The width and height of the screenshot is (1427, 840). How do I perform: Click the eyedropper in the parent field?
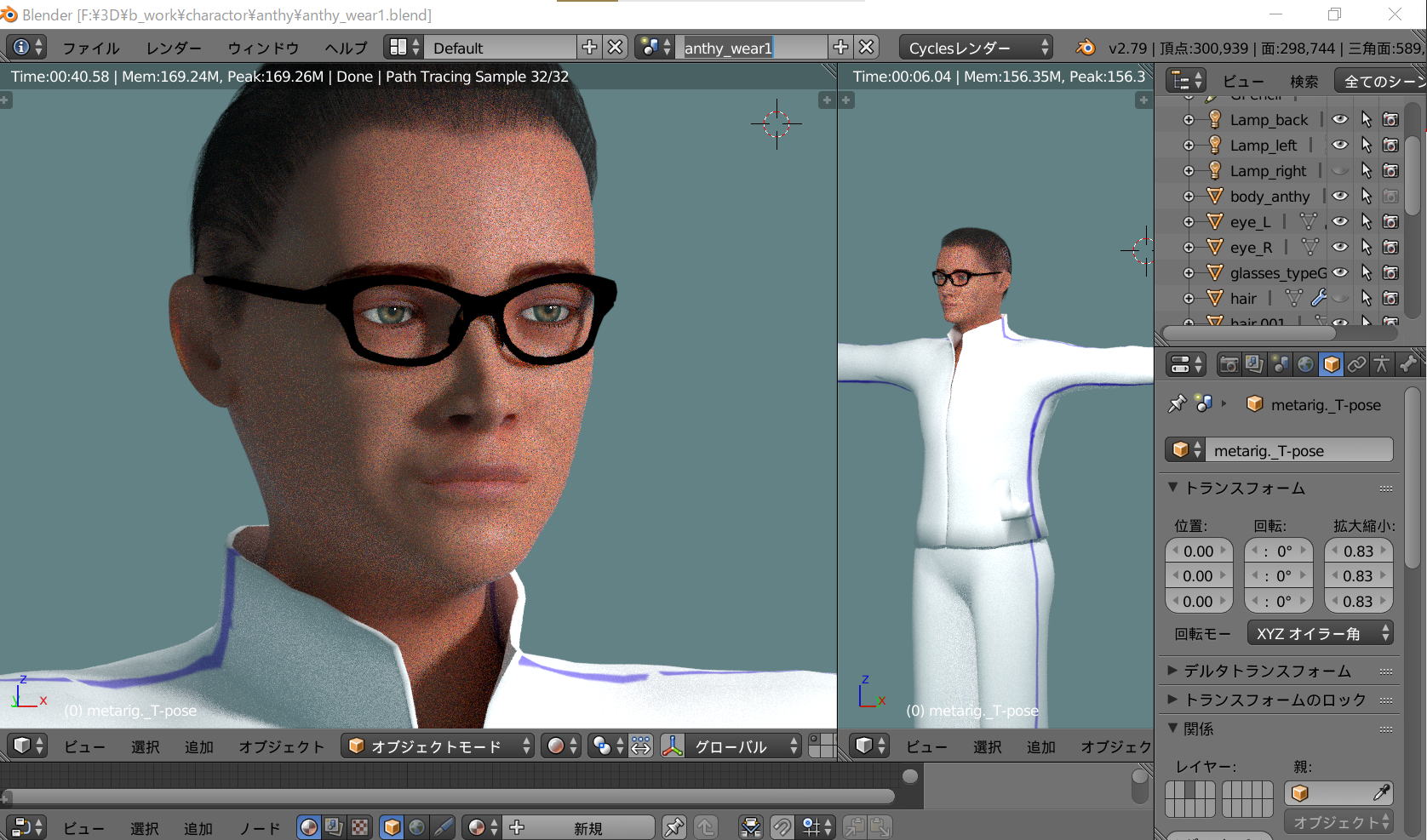coord(1381,793)
